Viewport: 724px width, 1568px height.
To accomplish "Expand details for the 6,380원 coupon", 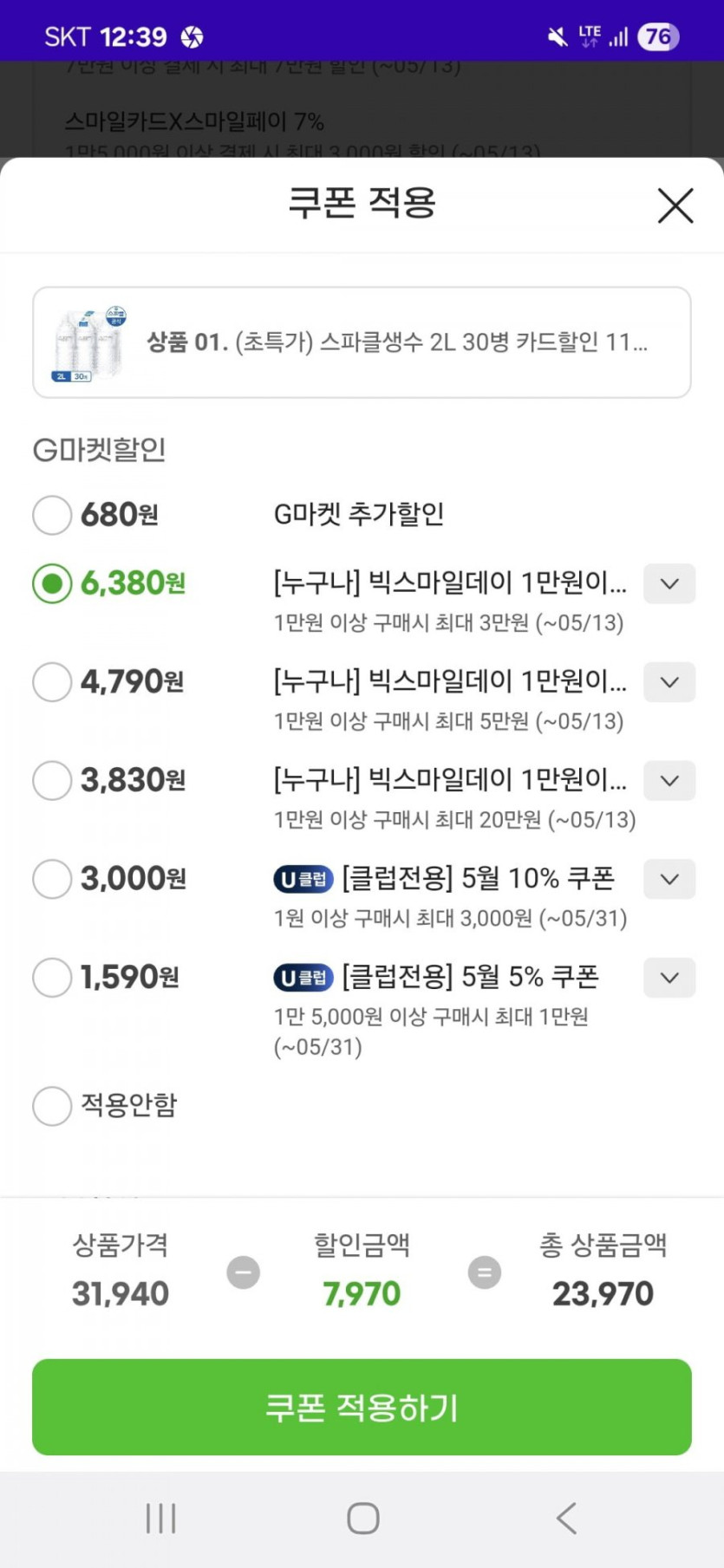I will pos(669,583).
